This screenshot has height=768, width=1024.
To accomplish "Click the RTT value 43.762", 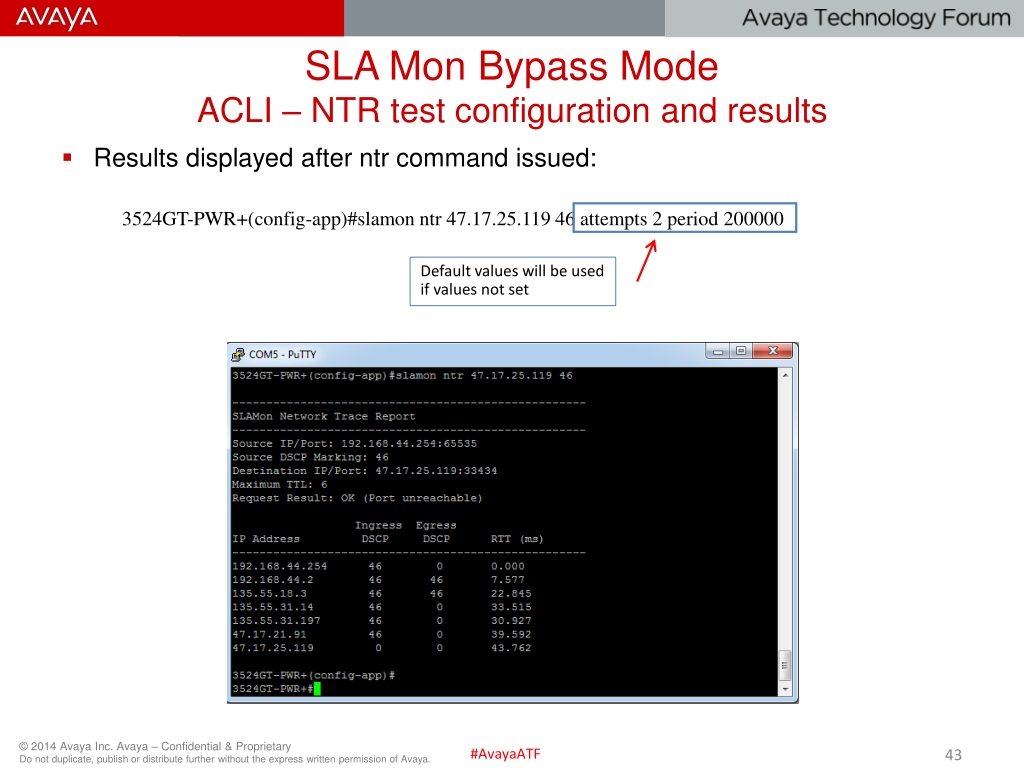I will coord(511,648).
